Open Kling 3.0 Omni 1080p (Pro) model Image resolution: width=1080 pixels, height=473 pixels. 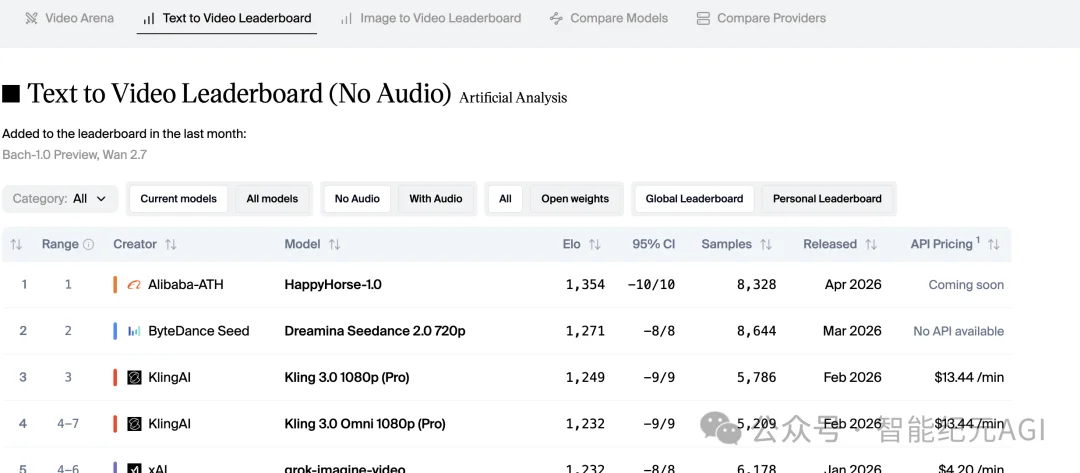tap(365, 423)
